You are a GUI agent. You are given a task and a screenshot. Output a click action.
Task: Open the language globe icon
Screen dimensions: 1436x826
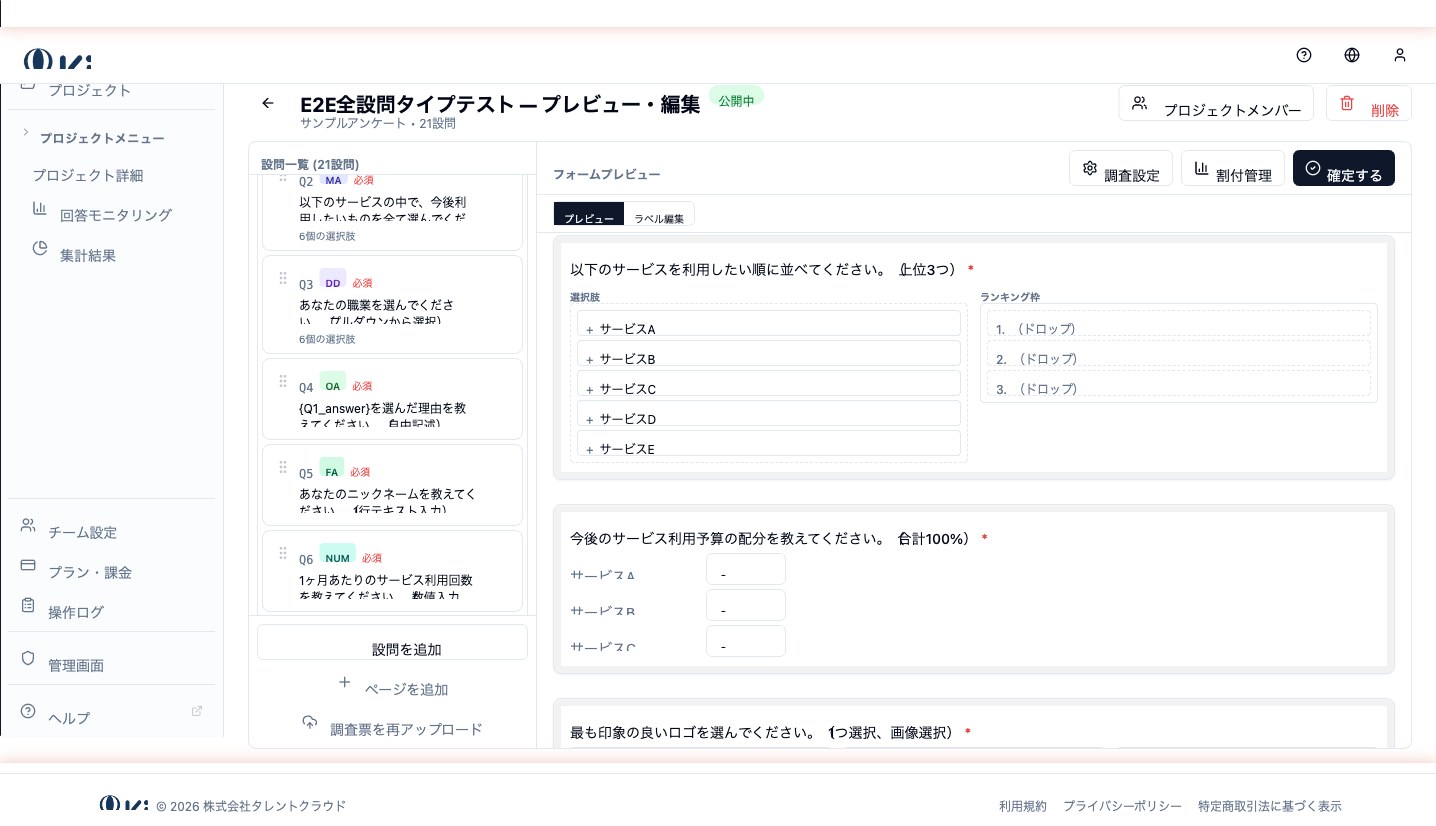click(x=1351, y=55)
